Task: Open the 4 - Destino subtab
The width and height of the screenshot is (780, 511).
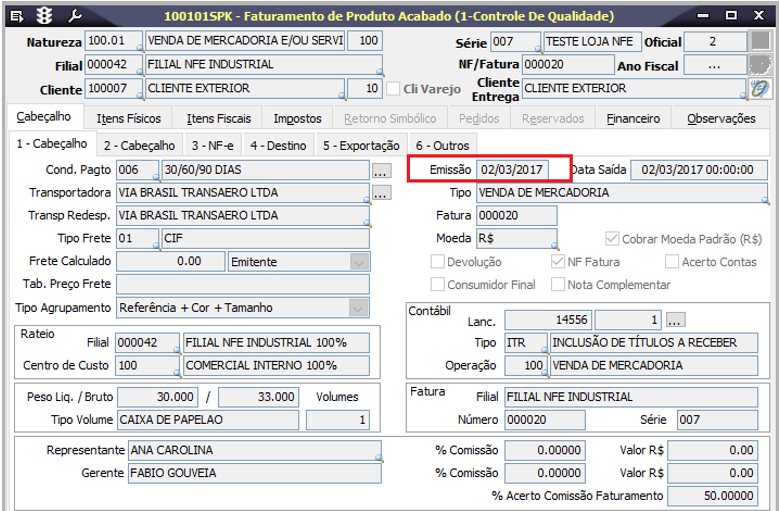Action: [x=278, y=146]
